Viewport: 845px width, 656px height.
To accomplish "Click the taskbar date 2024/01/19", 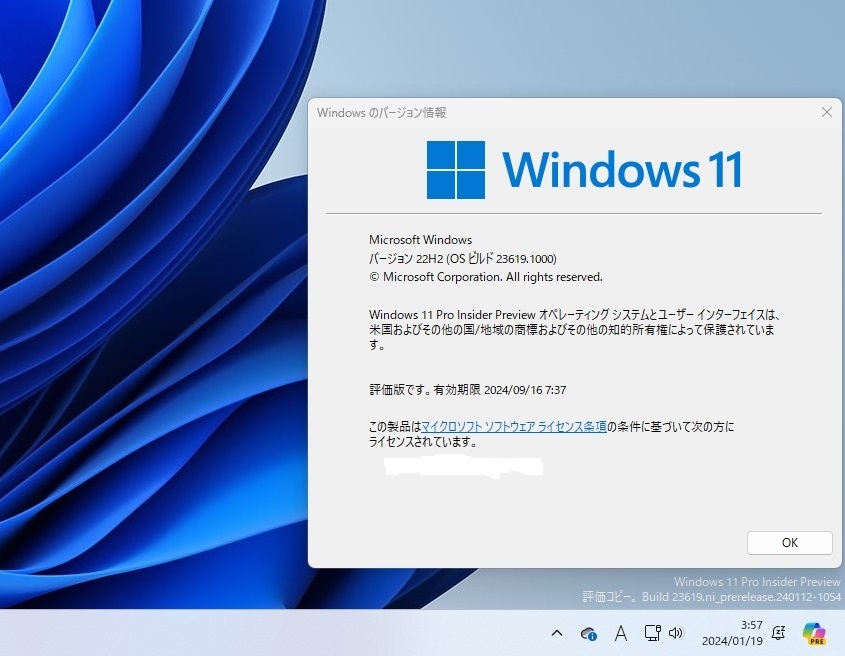I will 732,641.
